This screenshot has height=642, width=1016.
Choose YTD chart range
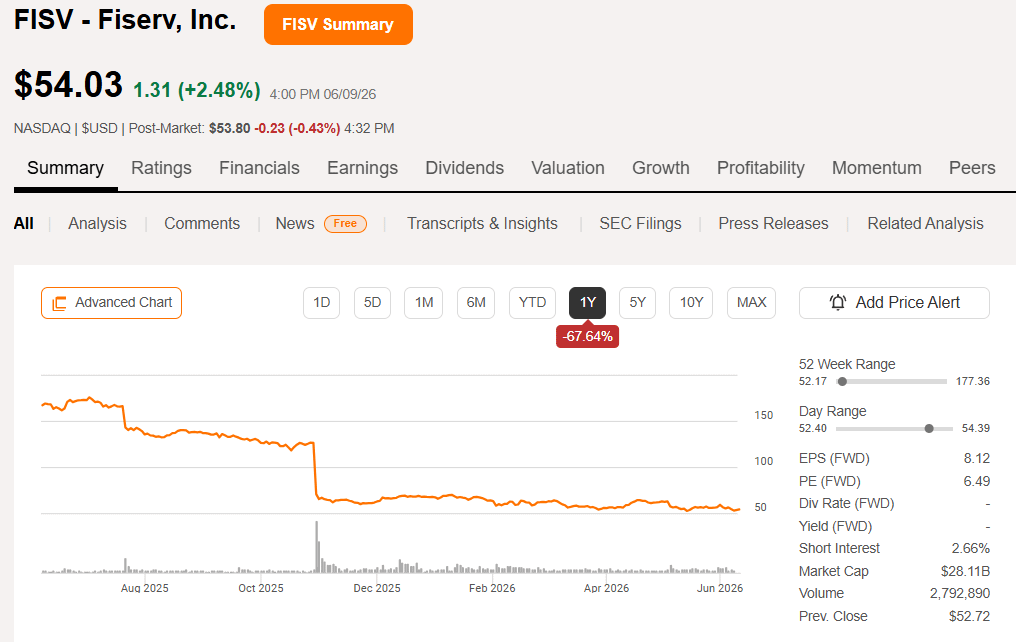(x=533, y=303)
